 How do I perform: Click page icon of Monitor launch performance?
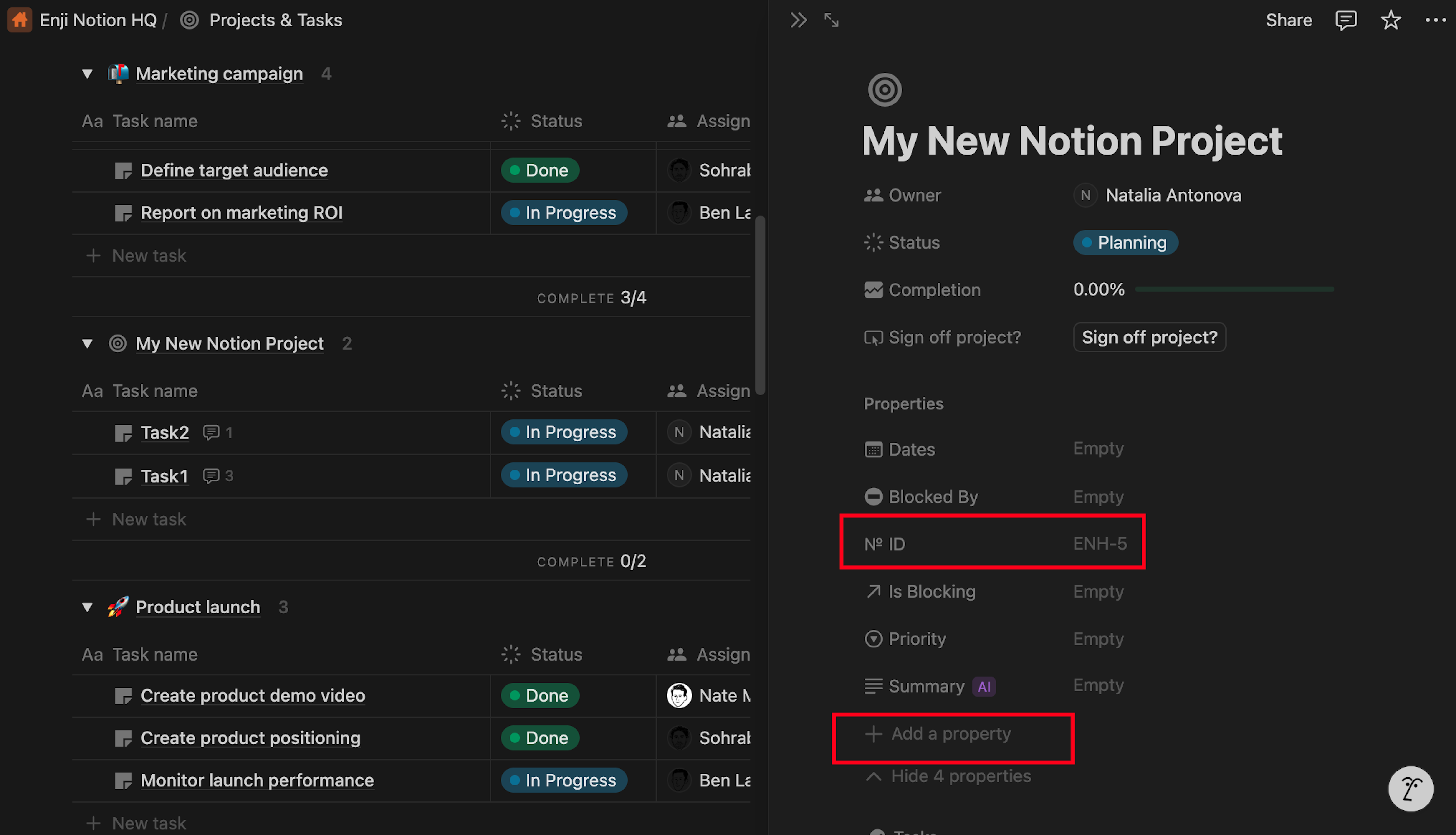[123, 780]
